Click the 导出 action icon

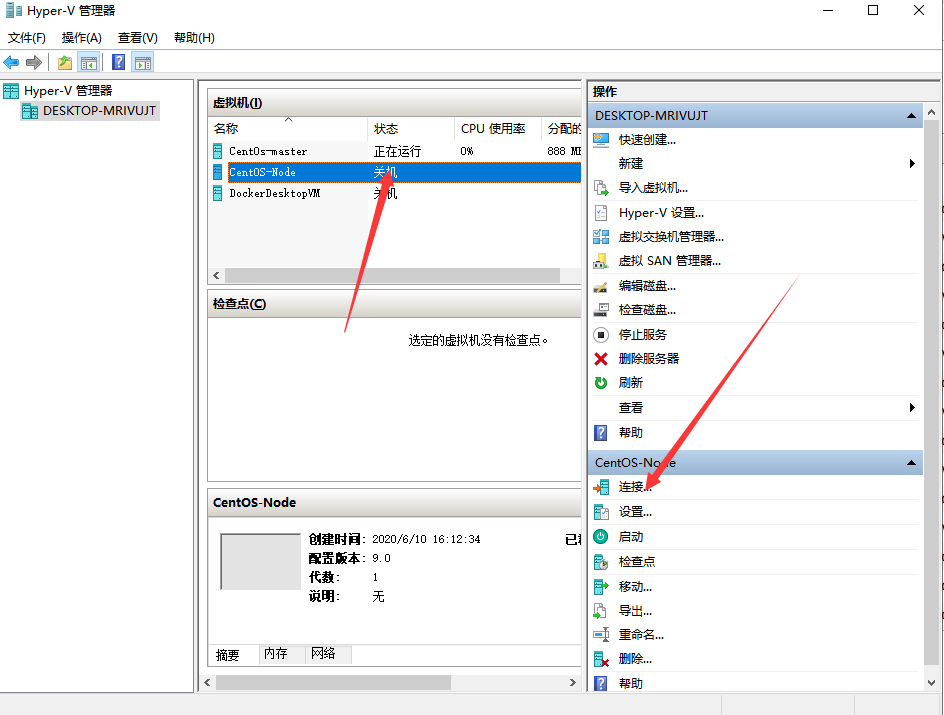coord(600,611)
